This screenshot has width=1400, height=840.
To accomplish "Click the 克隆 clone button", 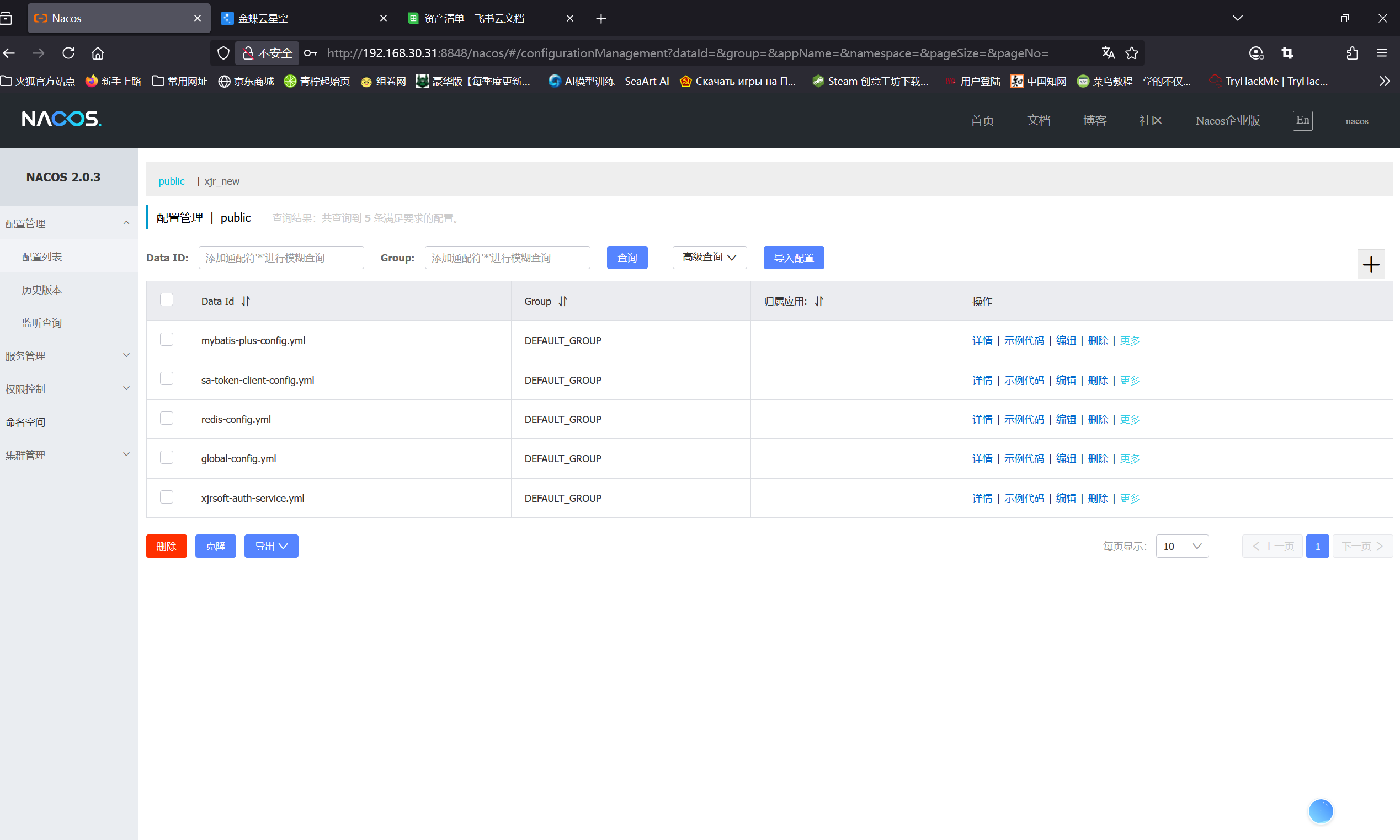I will 215,546.
